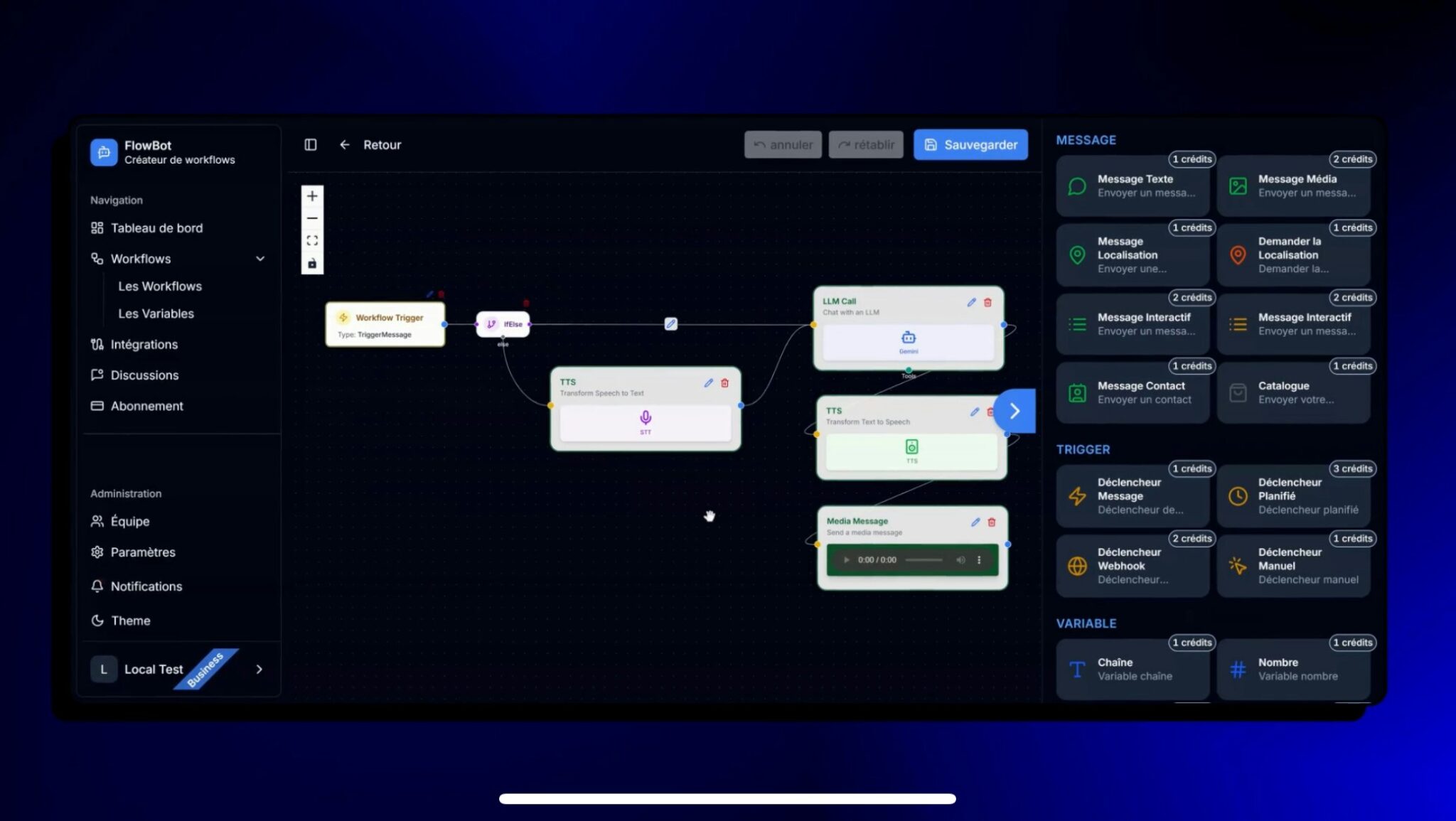Click the Sauvegarder button

pos(970,145)
